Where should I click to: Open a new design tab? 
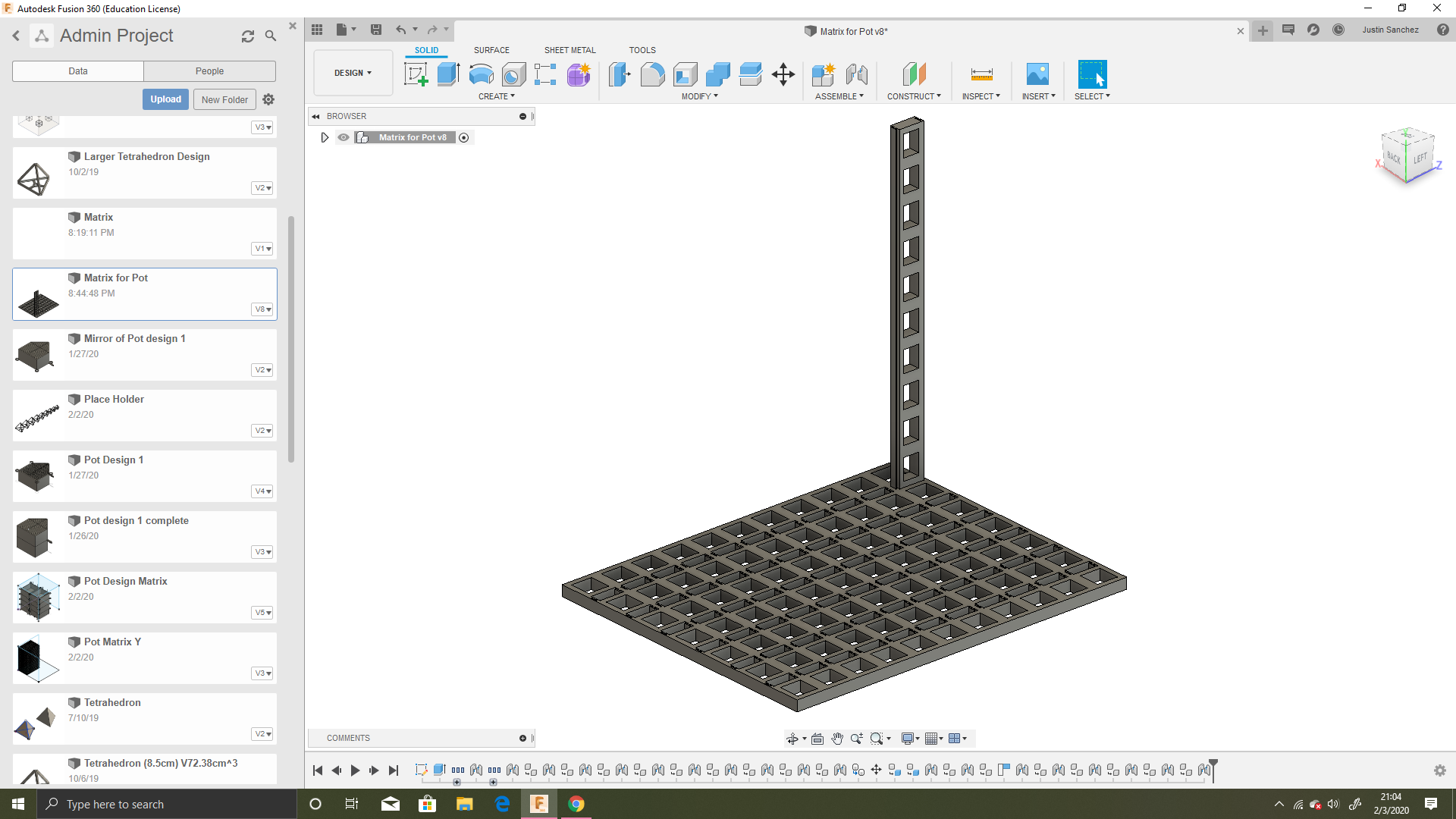pyautogui.click(x=1263, y=30)
